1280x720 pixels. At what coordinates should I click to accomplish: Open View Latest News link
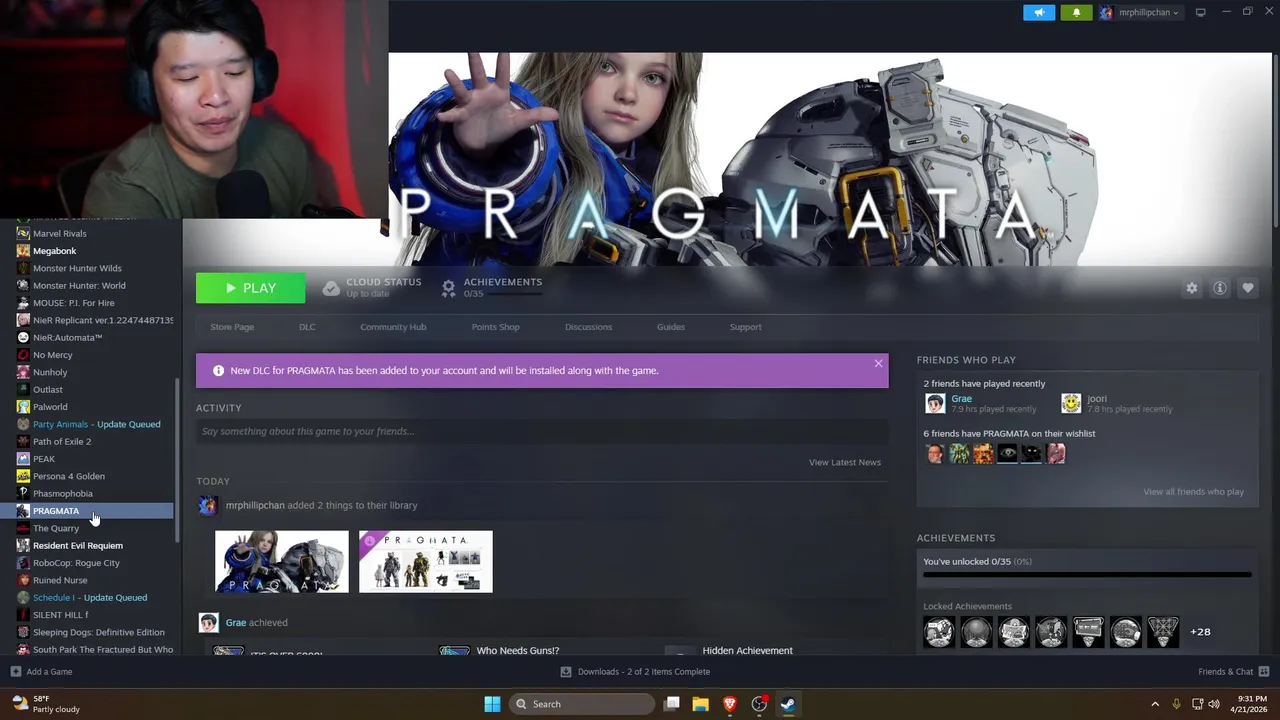tap(844, 462)
